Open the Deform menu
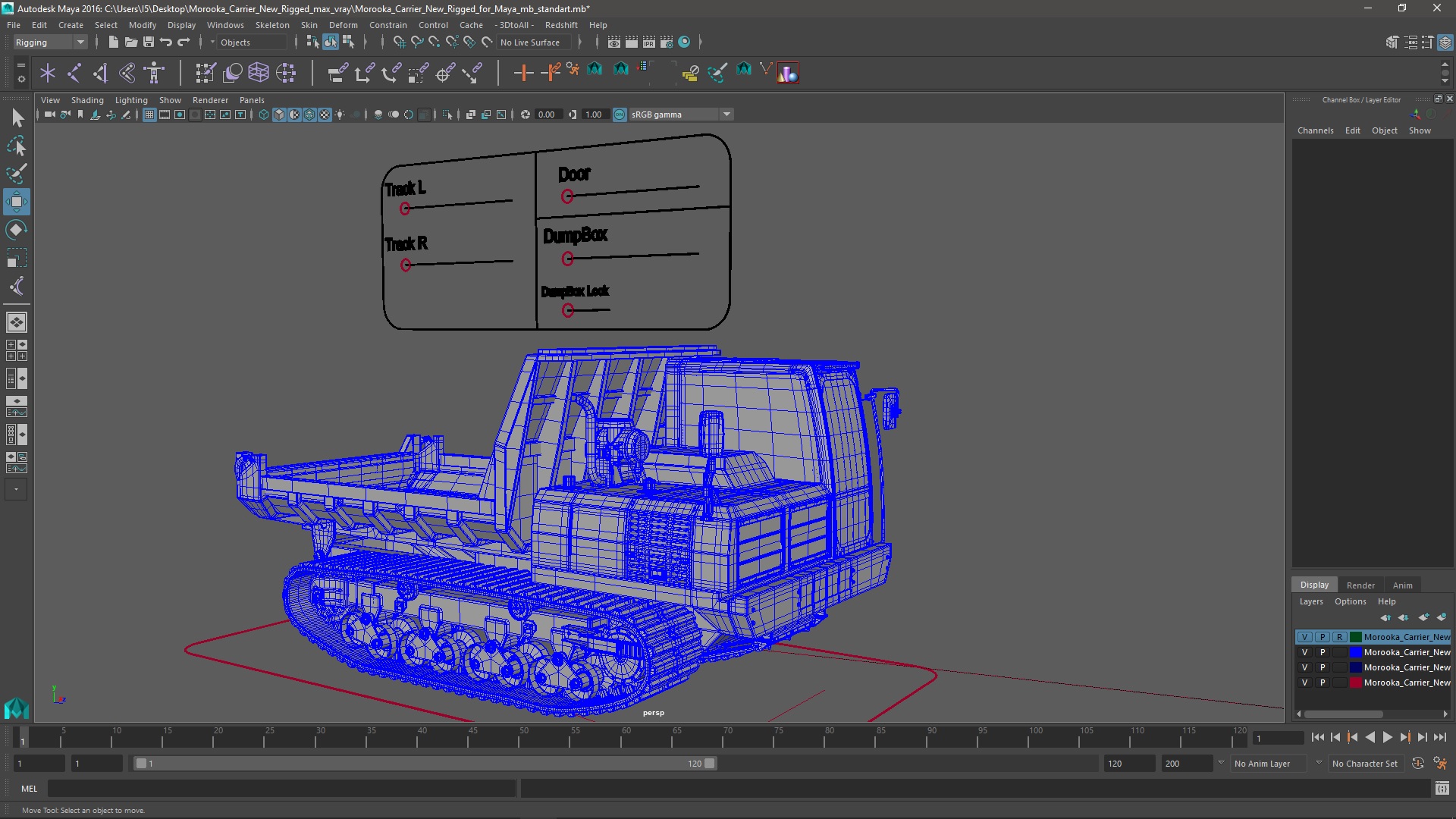This screenshot has width=1456, height=819. [x=343, y=25]
